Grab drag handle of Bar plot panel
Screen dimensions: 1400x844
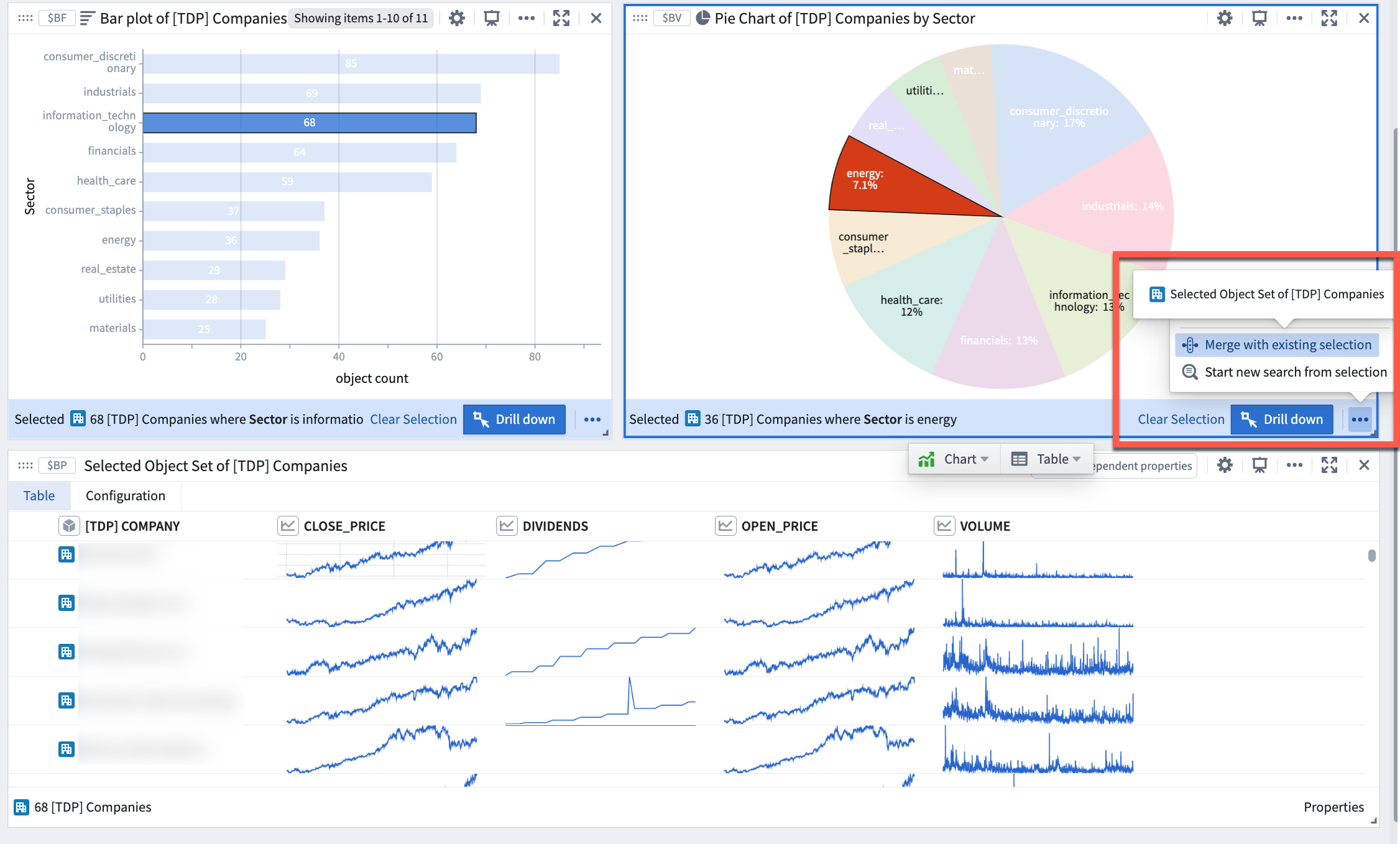tap(25, 19)
